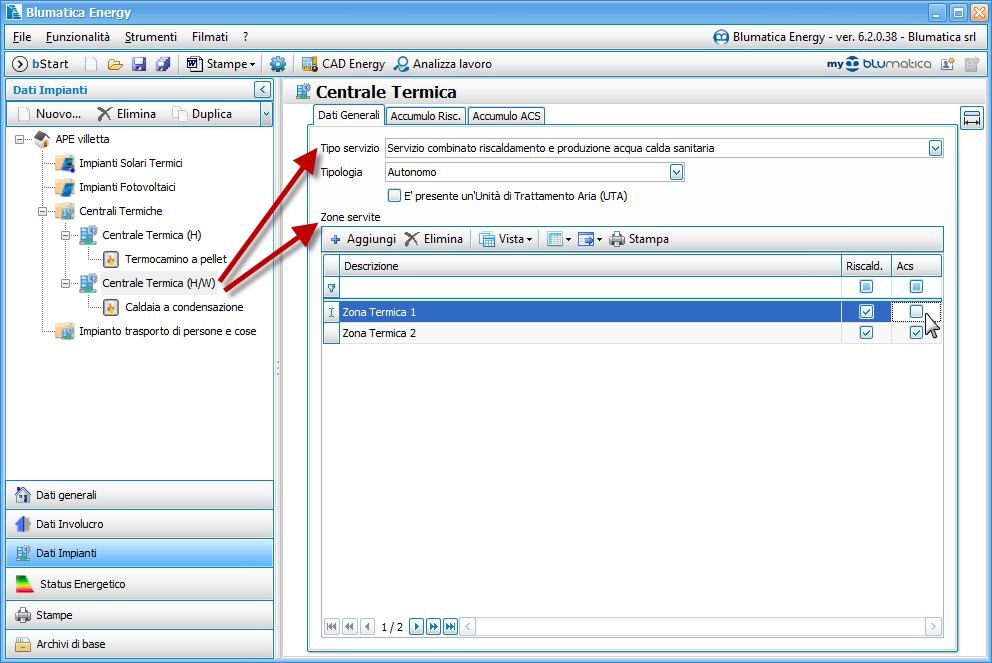Open the File menu

tap(22, 37)
